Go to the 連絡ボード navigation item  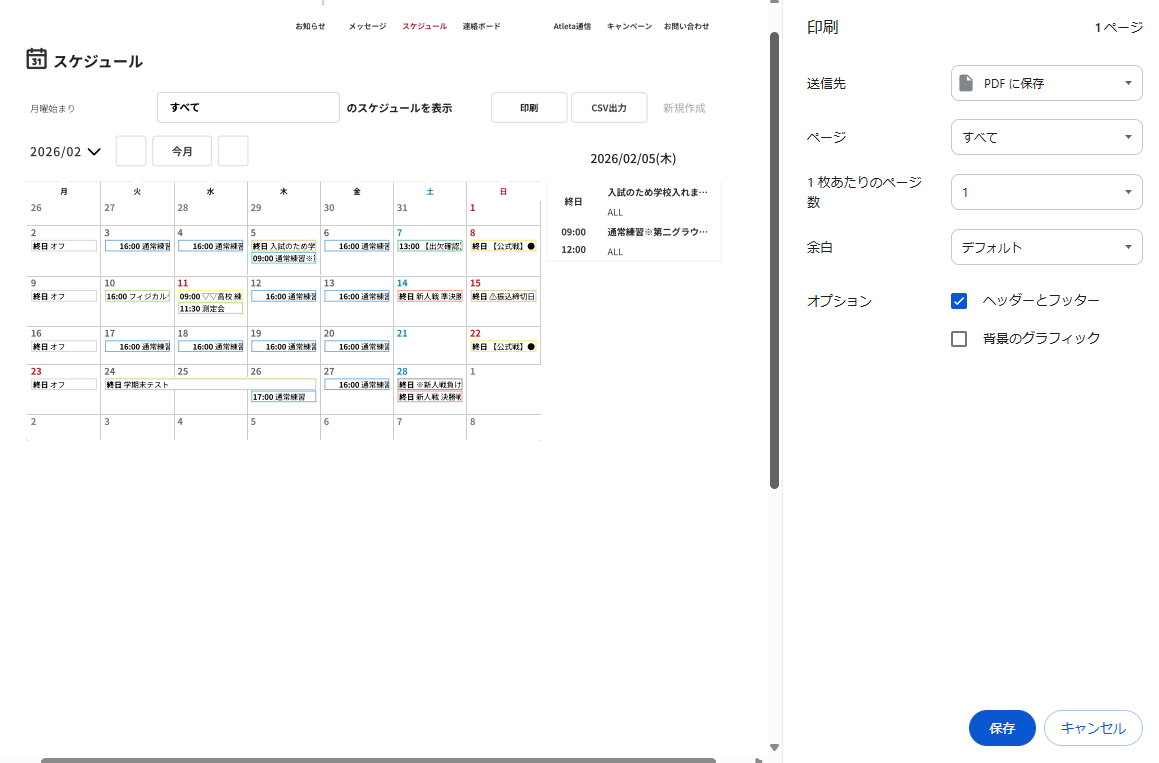(x=481, y=26)
